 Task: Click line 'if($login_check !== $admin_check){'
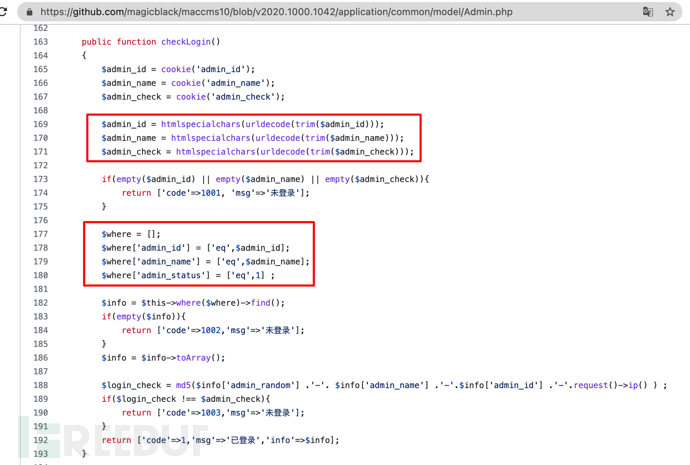[186, 399]
